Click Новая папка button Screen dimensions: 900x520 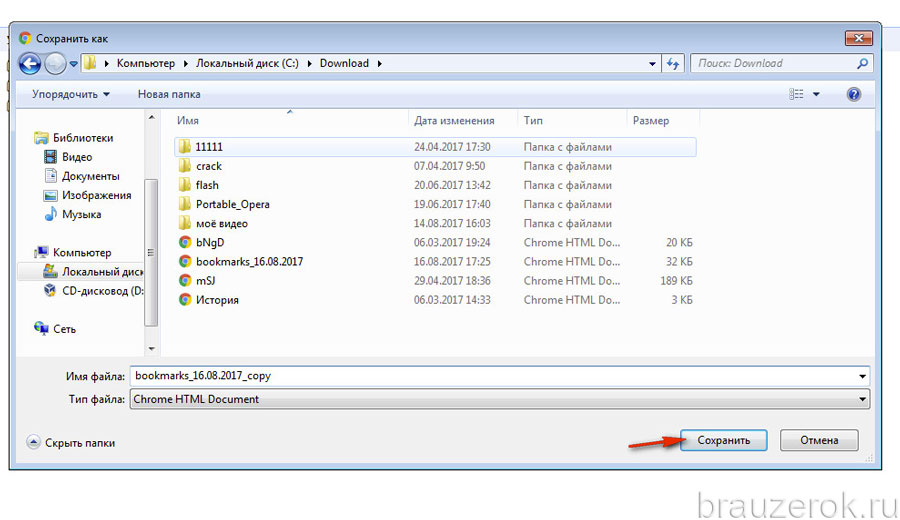169,94
